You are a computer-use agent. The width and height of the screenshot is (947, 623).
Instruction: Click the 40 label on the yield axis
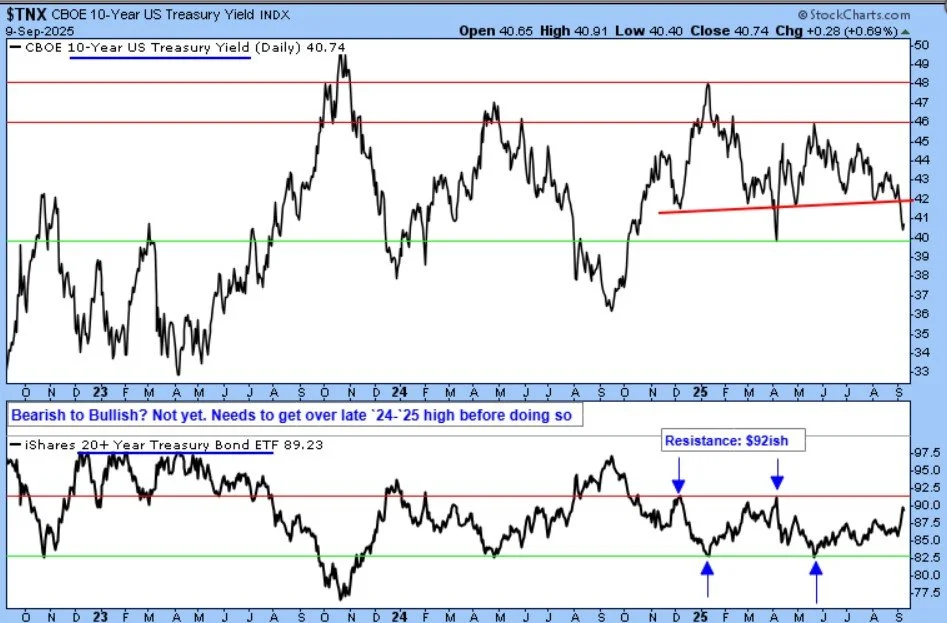pos(921,237)
